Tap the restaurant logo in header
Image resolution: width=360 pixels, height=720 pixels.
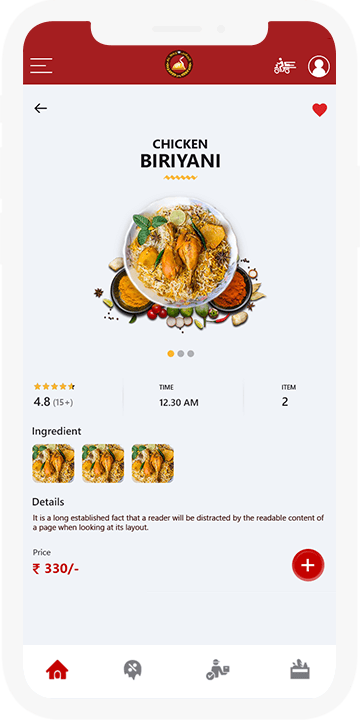coord(179,64)
